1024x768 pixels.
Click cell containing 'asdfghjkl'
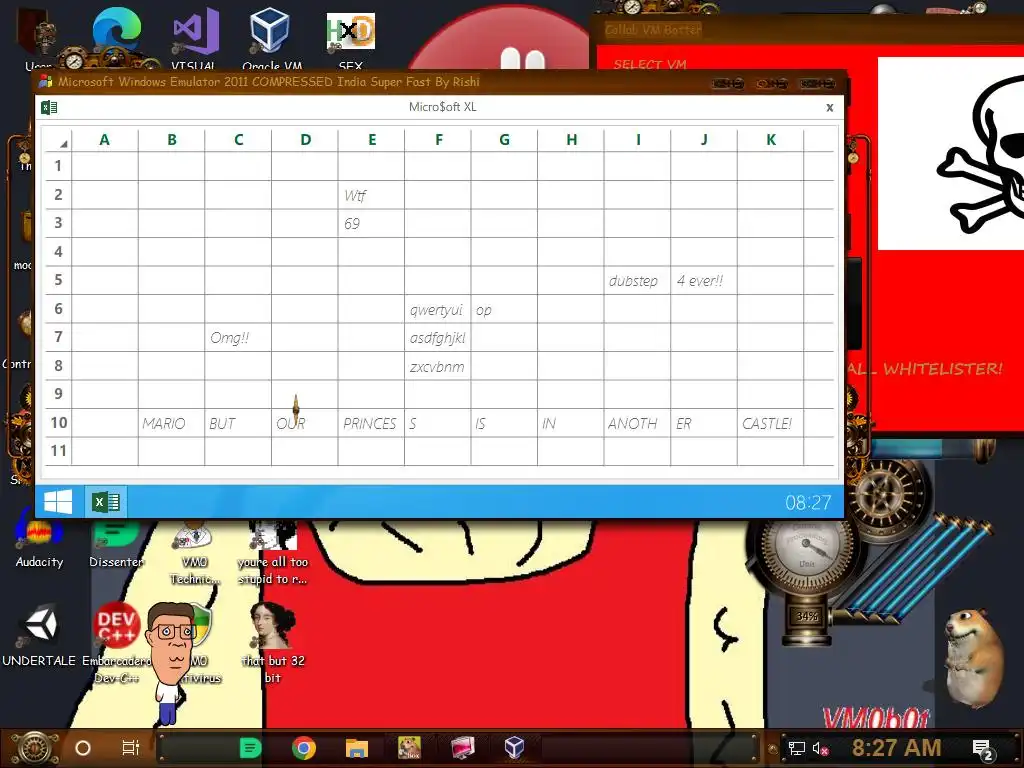click(x=438, y=338)
